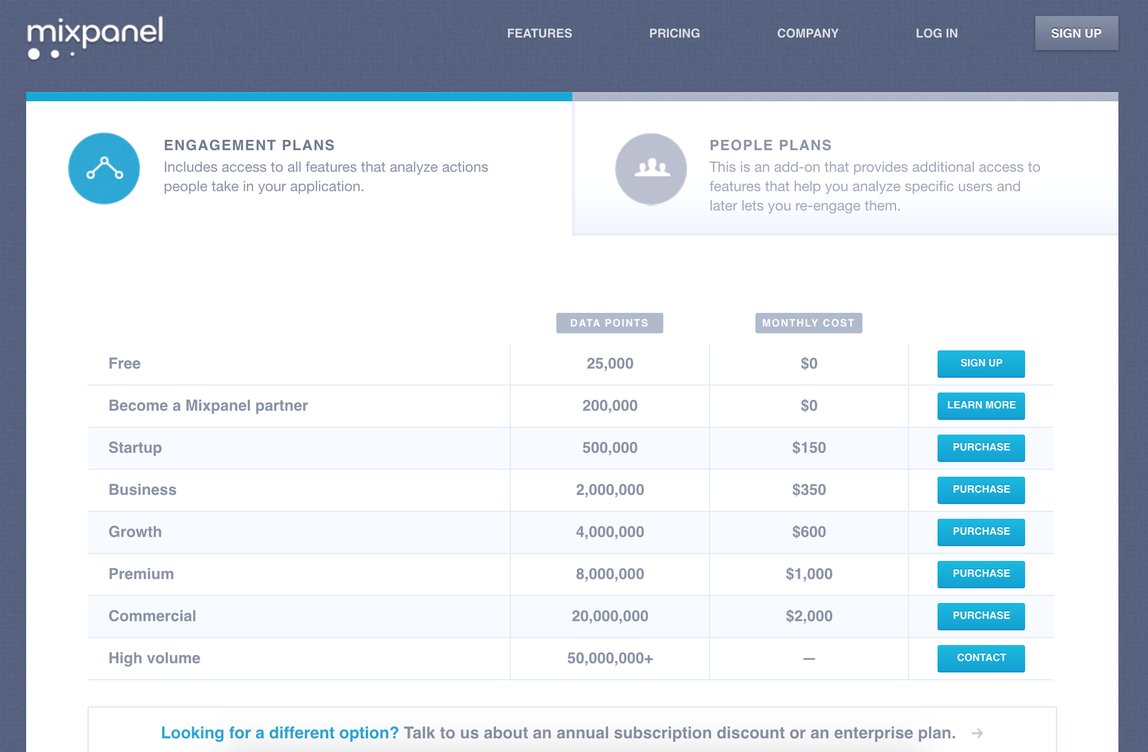This screenshot has height=752, width=1148.
Task: Select the People Plans users icon
Action: pos(651,168)
